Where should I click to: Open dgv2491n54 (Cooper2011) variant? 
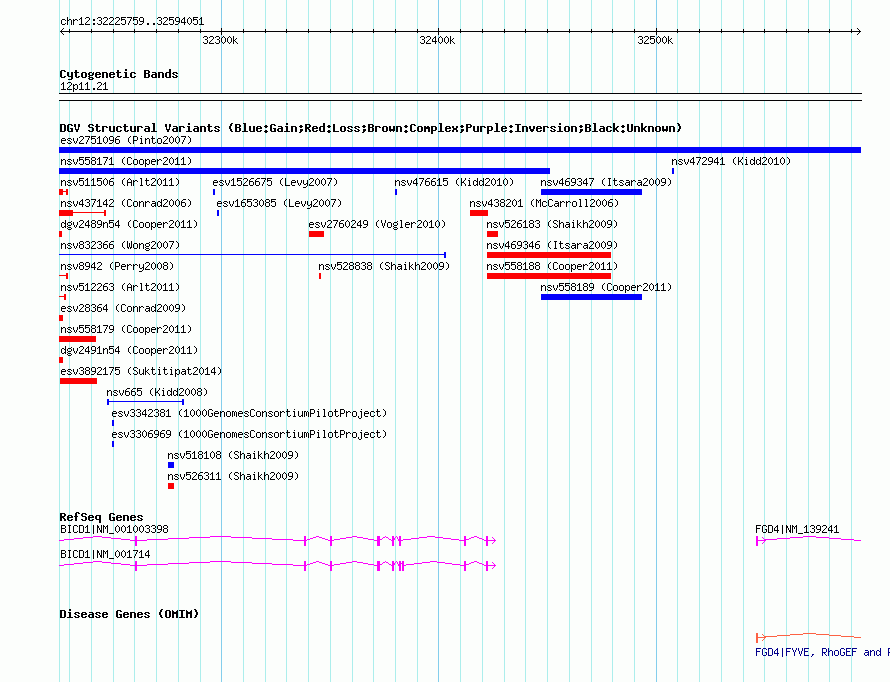coord(129,350)
